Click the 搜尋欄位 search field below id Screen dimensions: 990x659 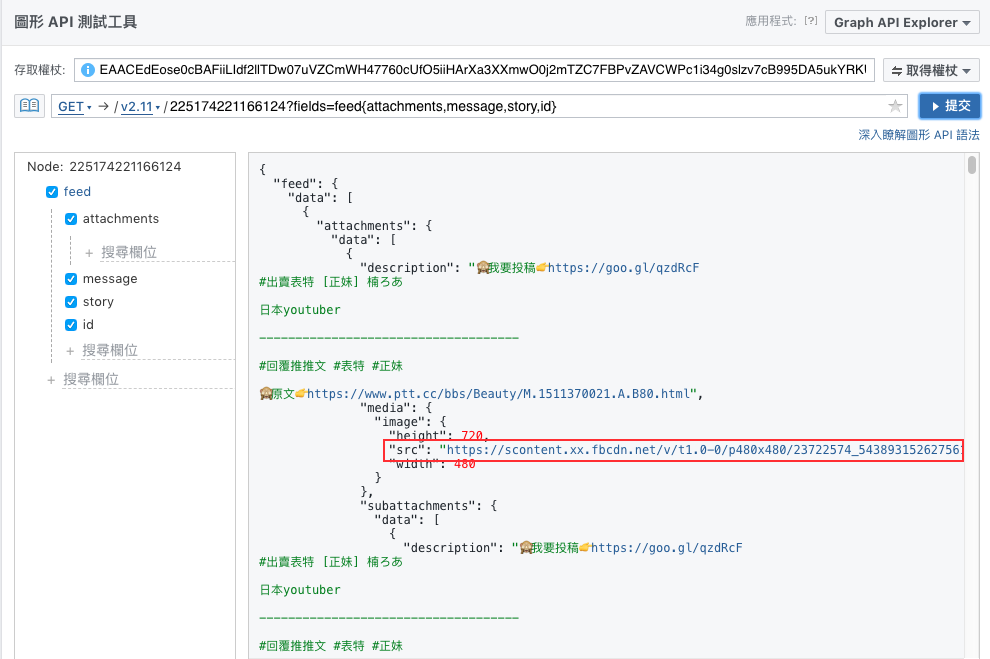[157, 350]
